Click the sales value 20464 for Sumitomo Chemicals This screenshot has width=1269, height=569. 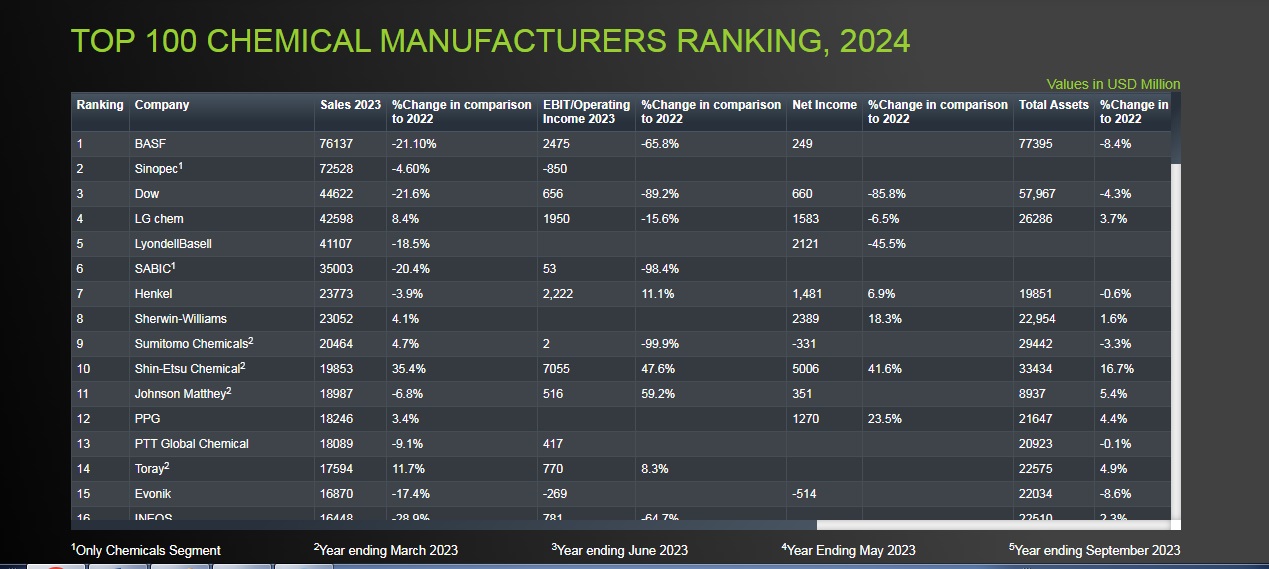[337, 344]
